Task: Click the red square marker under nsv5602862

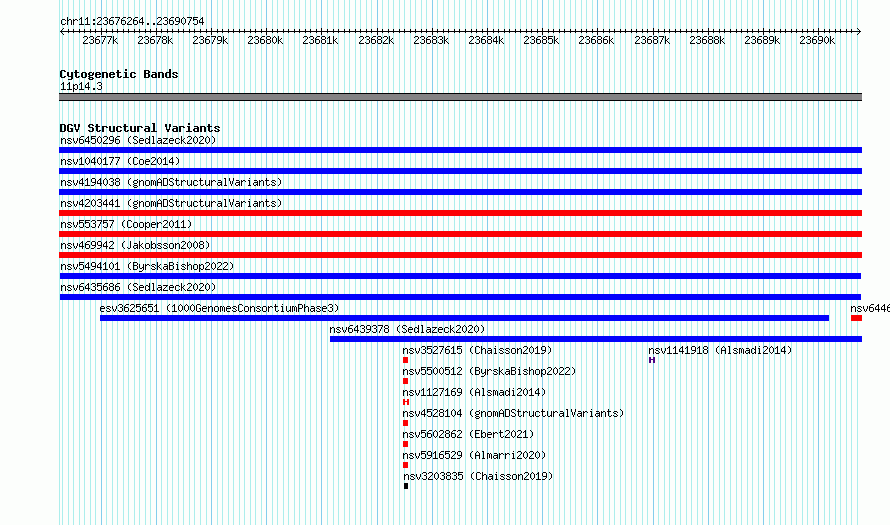Action: tap(405, 444)
